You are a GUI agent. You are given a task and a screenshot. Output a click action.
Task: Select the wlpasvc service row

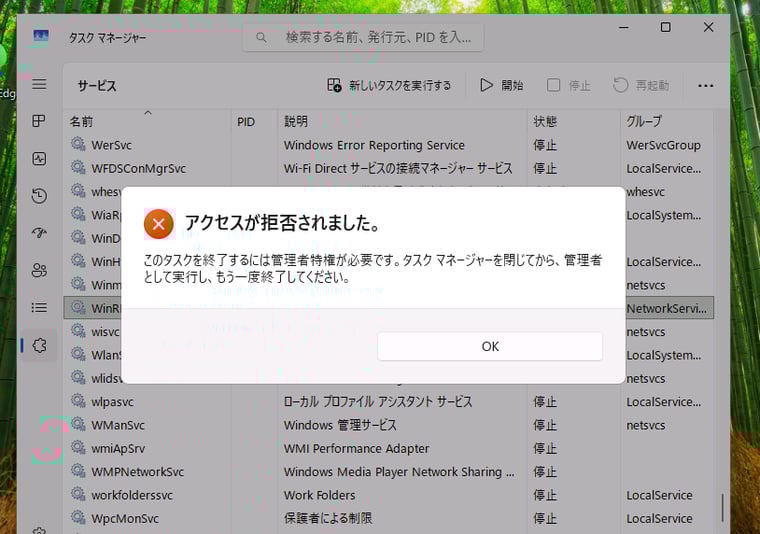tap(389, 402)
